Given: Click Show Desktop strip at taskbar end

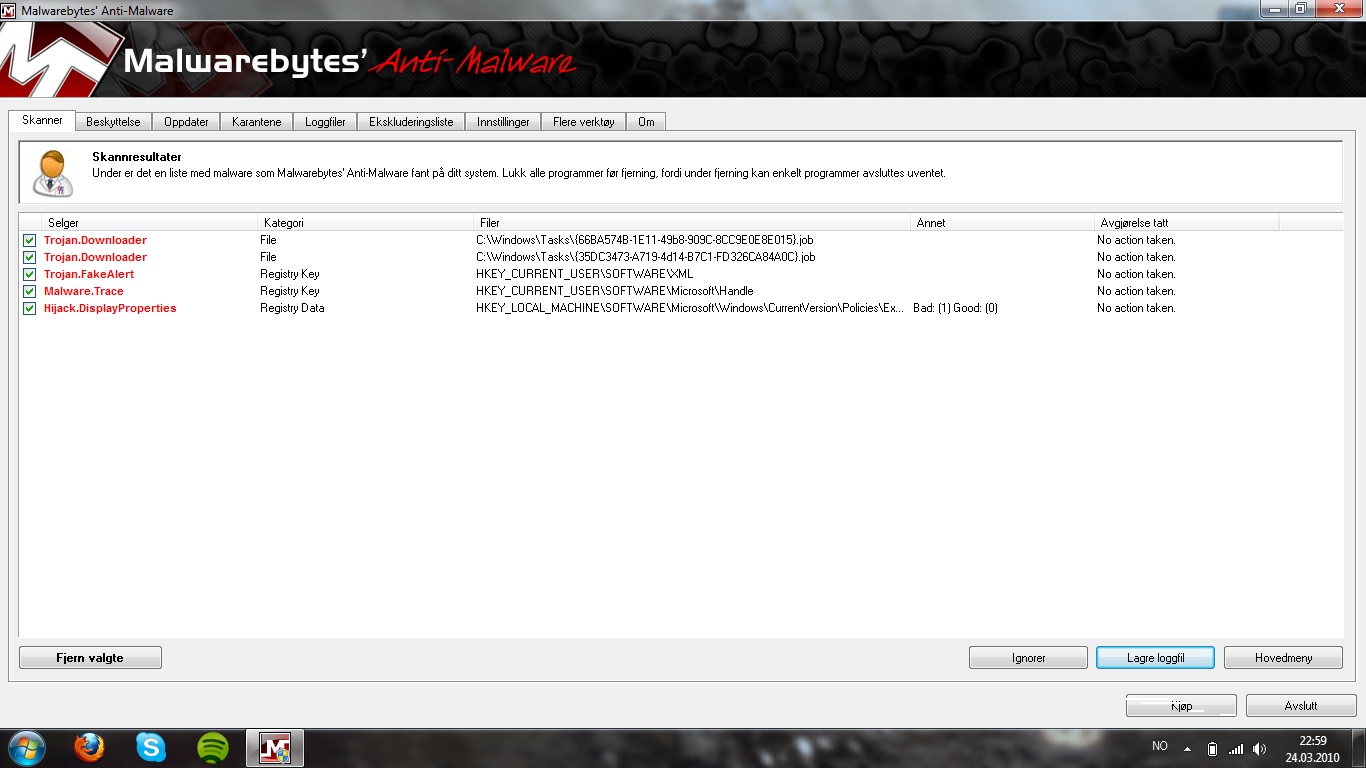Looking at the screenshot, I should (1359, 748).
